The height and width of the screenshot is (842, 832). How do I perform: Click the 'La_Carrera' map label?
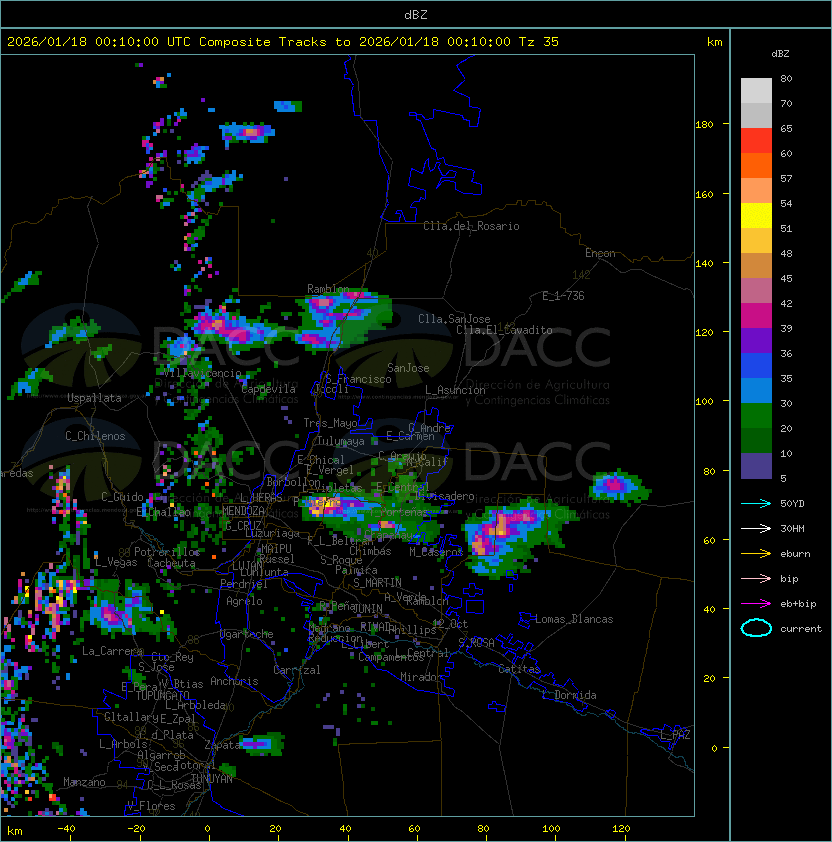click(x=112, y=651)
